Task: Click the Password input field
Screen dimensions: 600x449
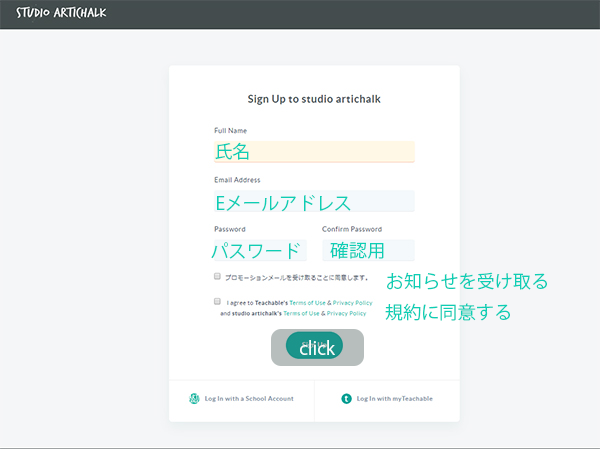Action: coord(260,250)
